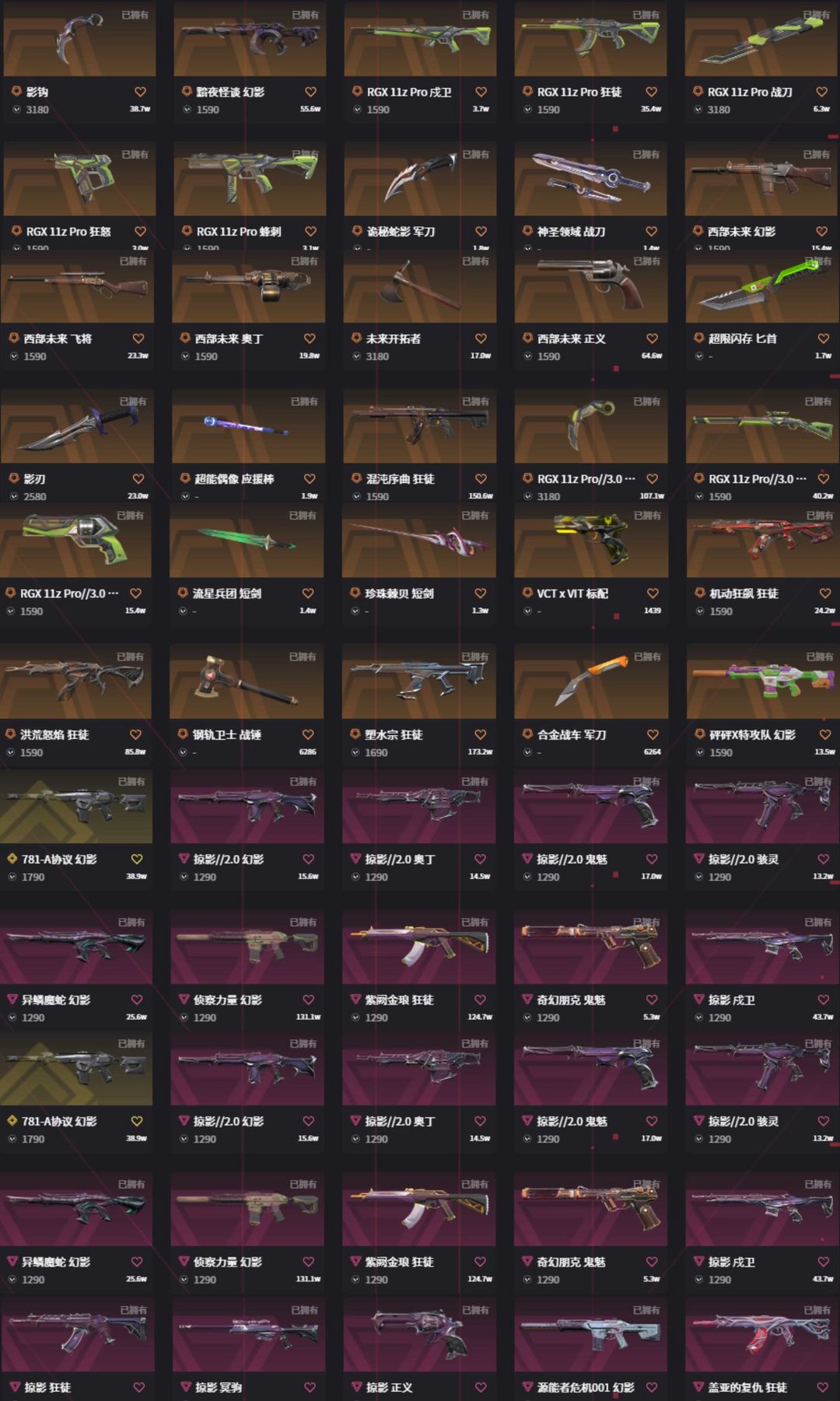This screenshot has width=840, height=1401.
Task: Click the tier badge icon before 钢轨卫士 战锤
Action: [183, 734]
